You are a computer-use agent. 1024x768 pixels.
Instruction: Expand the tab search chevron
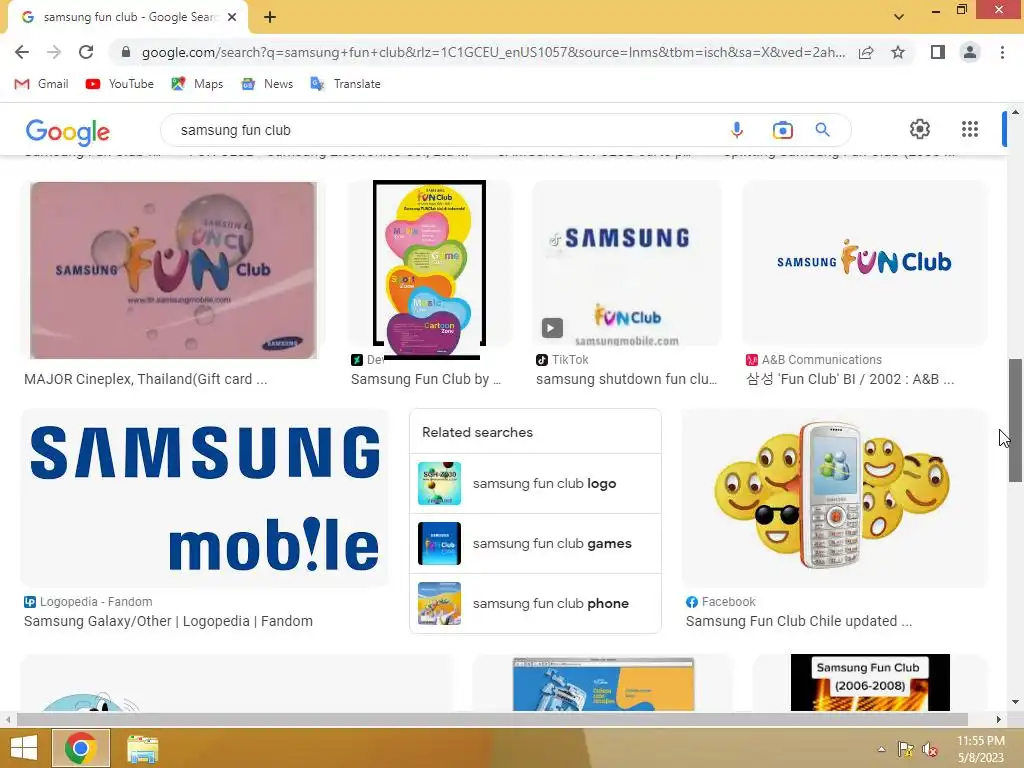(899, 17)
